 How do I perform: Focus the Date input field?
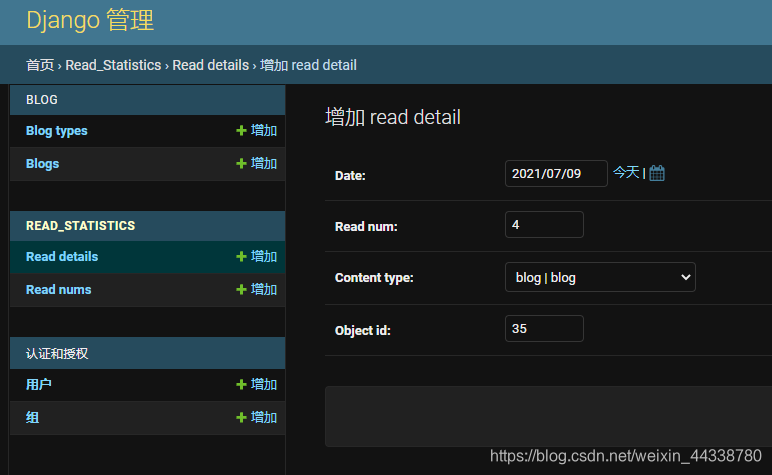(x=556, y=173)
